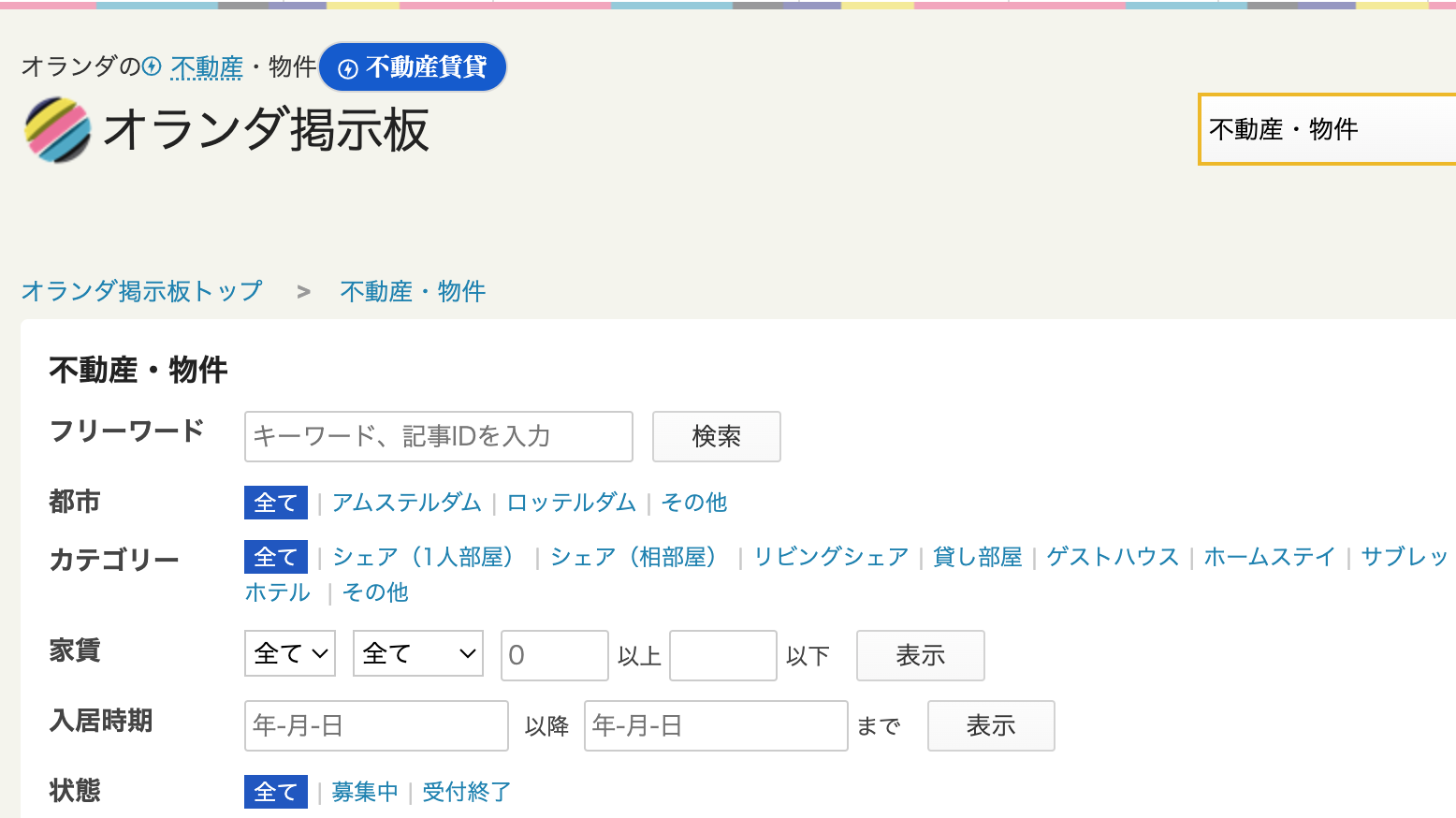
Task: Click the 入居時期 start date field
Action: click(x=375, y=725)
